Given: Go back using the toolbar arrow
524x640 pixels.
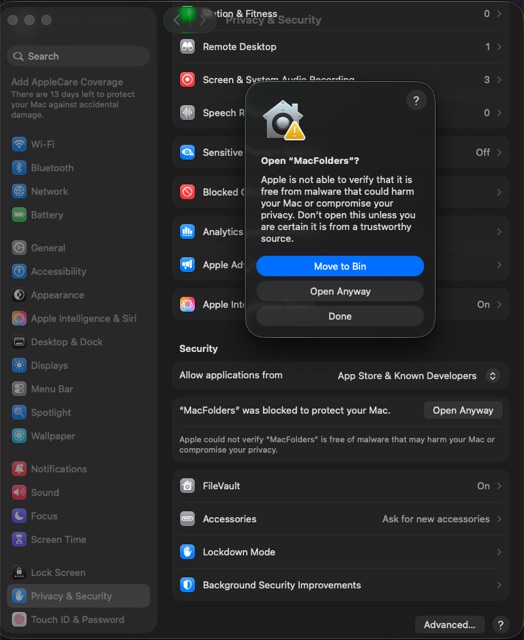Looking at the screenshot, I should tap(176, 20).
